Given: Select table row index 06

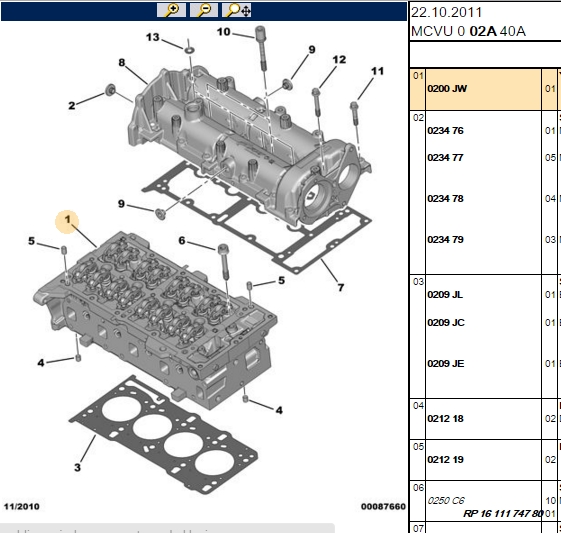Looking at the screenshot, I should pos(418,487).
